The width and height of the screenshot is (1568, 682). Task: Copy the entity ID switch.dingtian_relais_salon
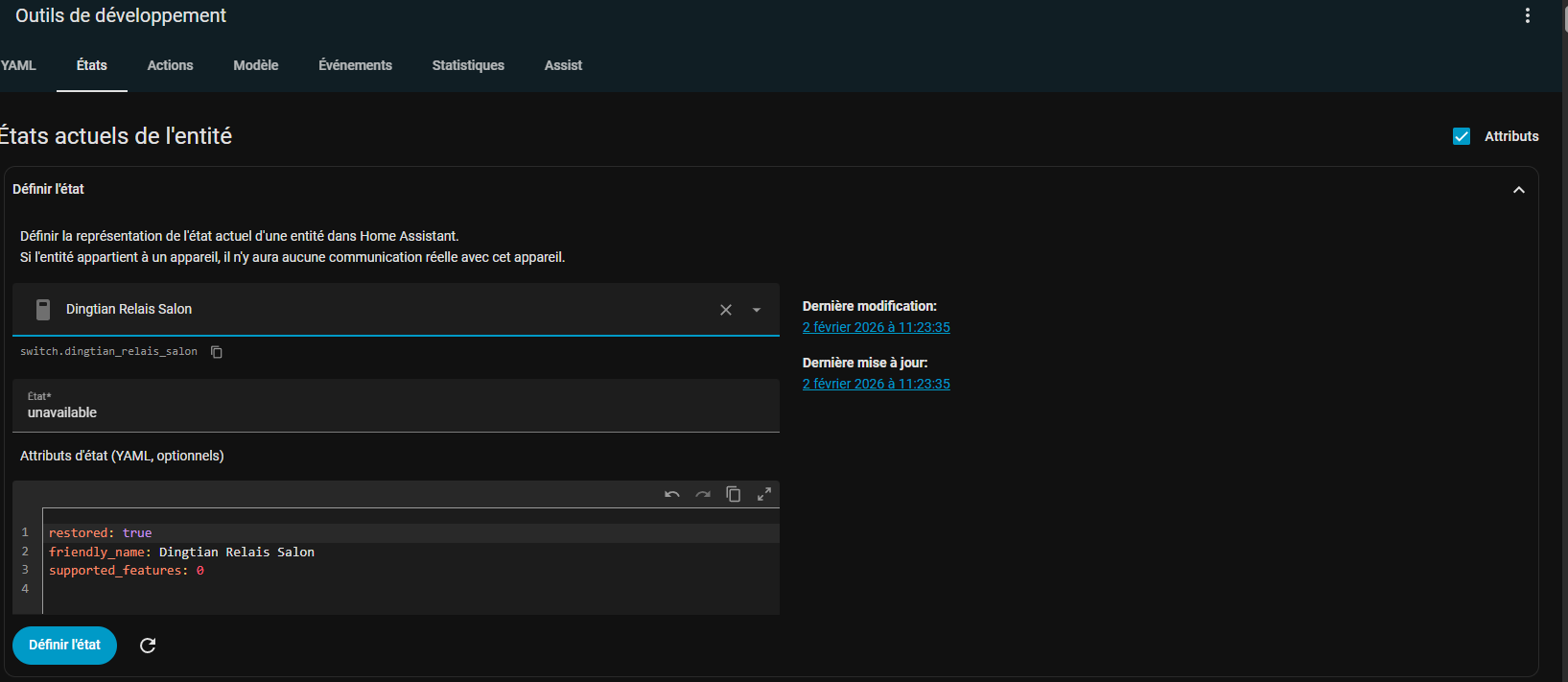217,352
